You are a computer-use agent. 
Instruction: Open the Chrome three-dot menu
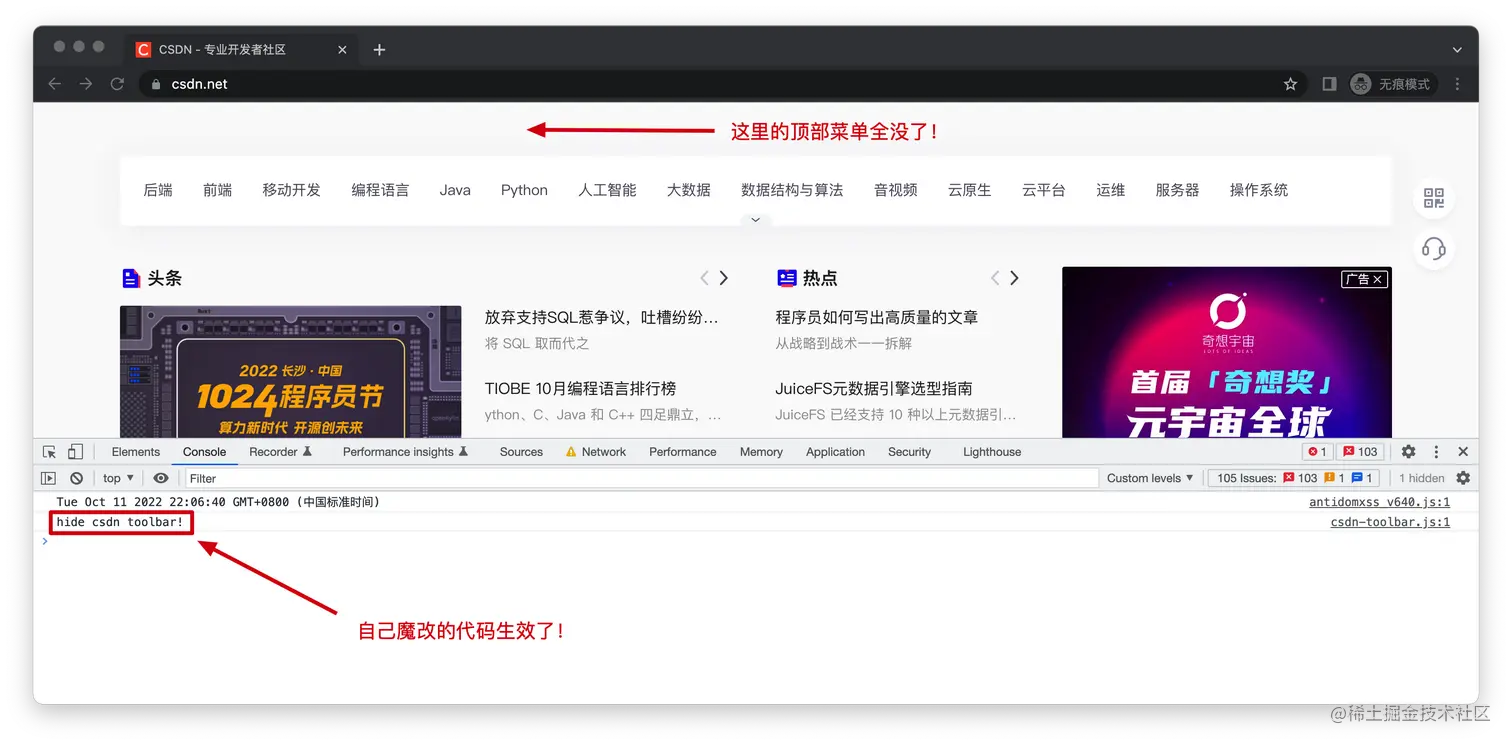point(1456,84)
